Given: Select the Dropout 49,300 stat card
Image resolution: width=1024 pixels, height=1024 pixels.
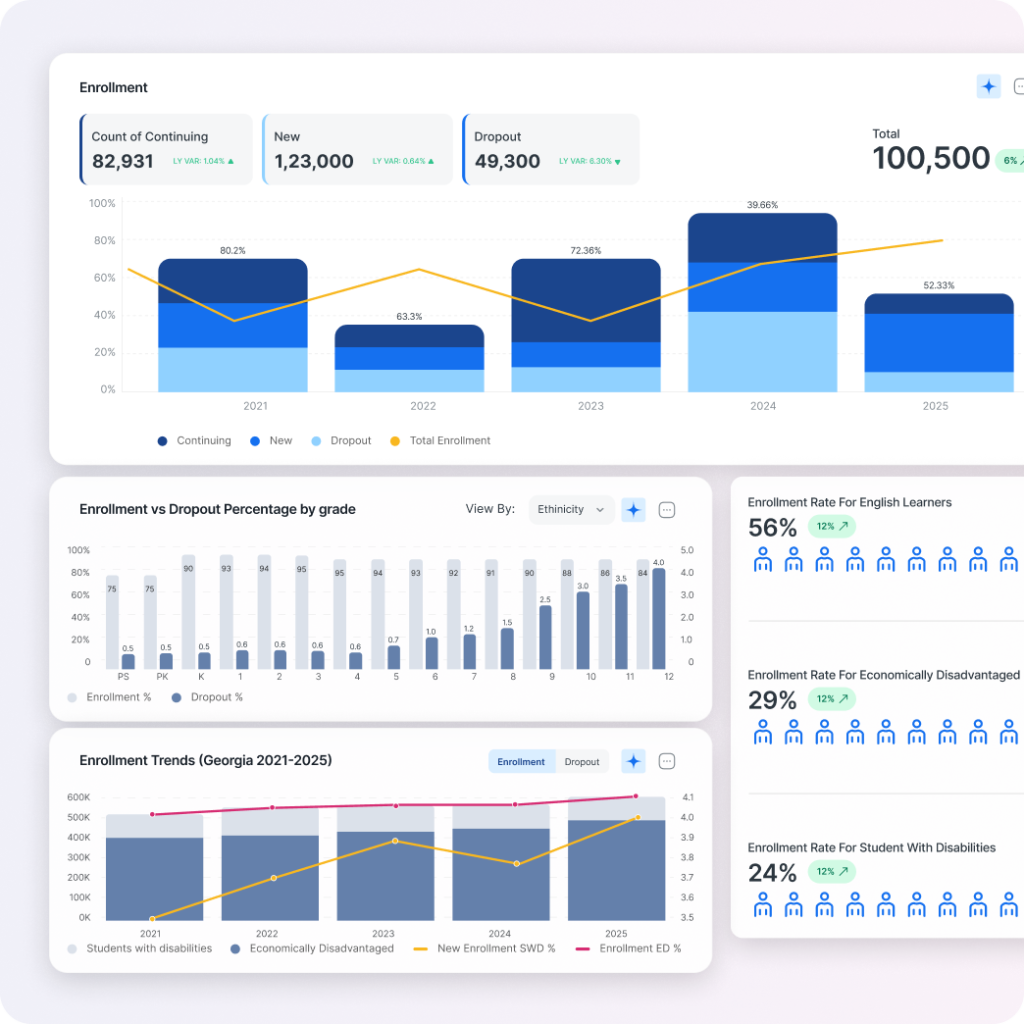Looking at the screenshot, I should click(x=551, y=149).
